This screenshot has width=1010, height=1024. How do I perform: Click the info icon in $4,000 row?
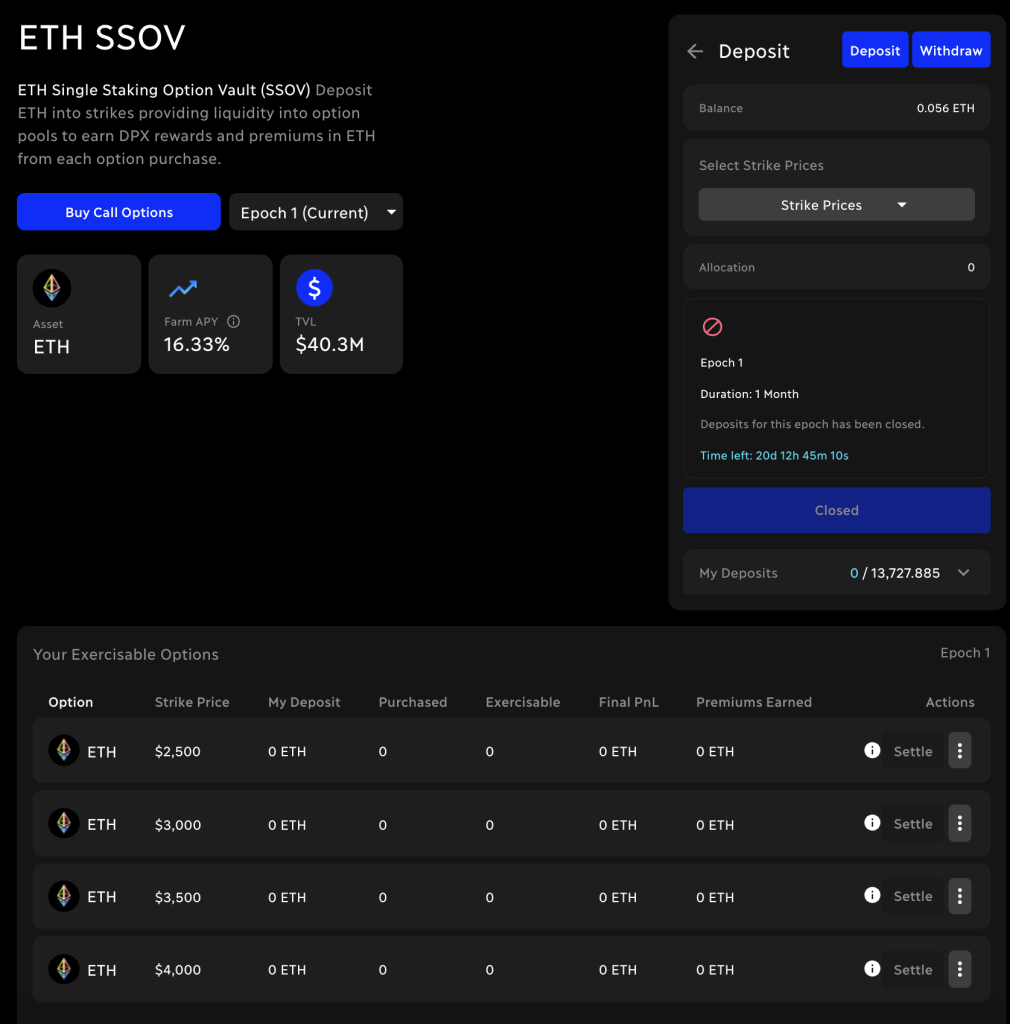pos(872,968)
